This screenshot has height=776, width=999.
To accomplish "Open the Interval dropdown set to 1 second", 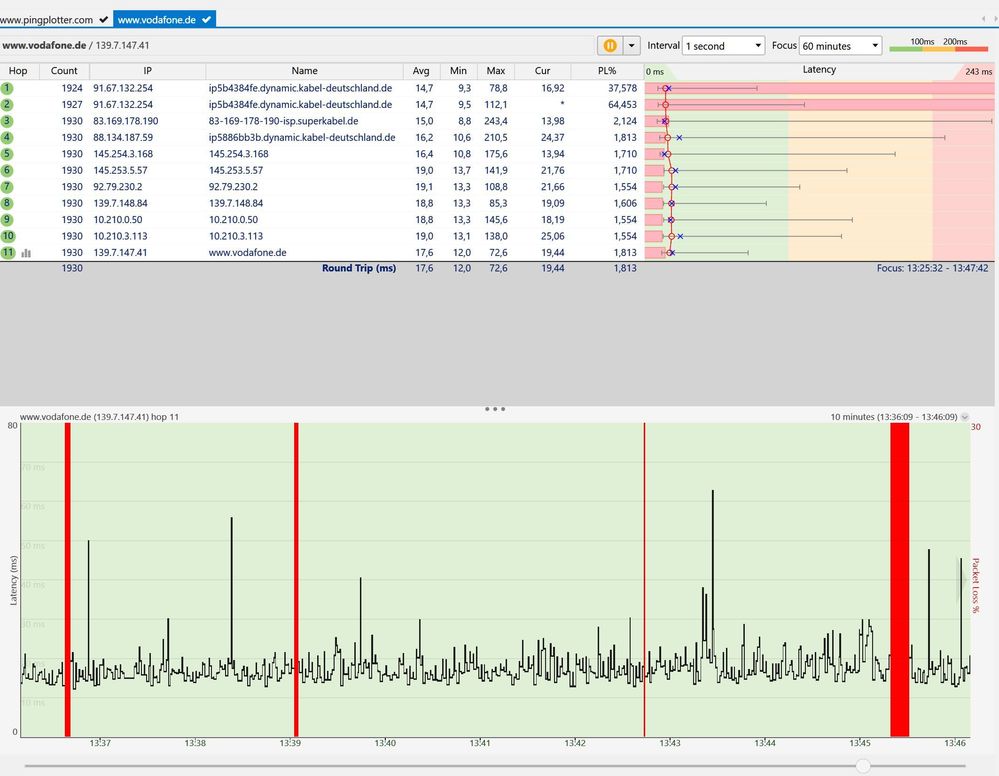I will point(723,46).
